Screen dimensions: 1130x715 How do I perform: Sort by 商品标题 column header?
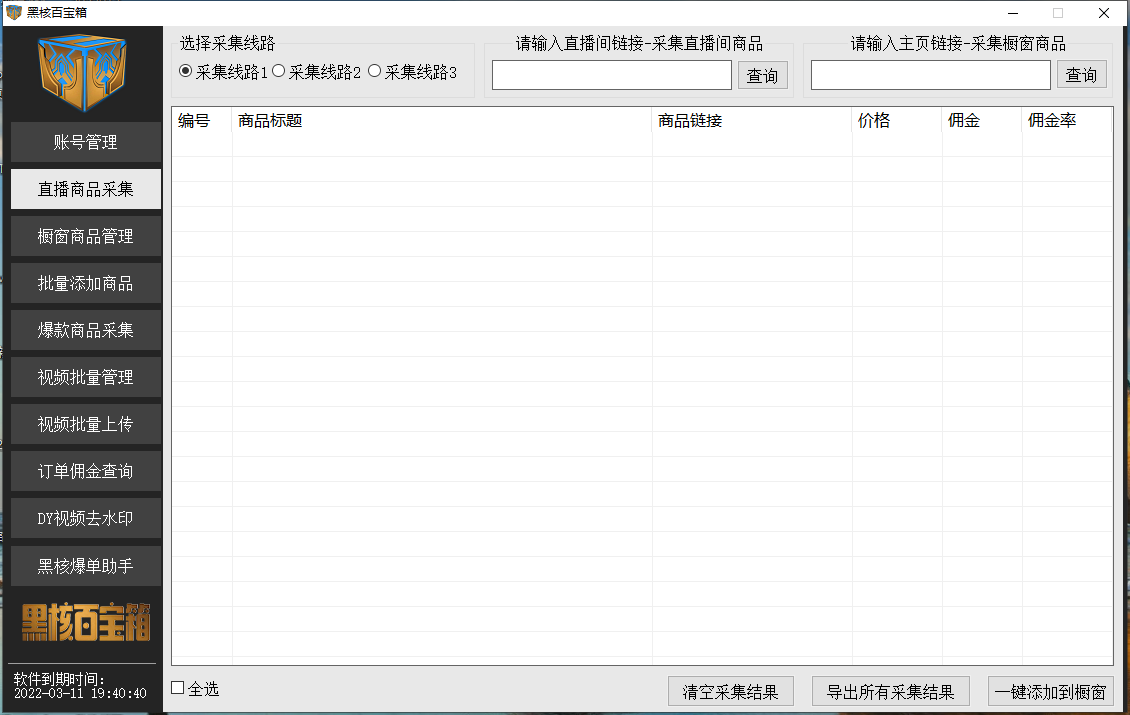(x=442, y=120)
